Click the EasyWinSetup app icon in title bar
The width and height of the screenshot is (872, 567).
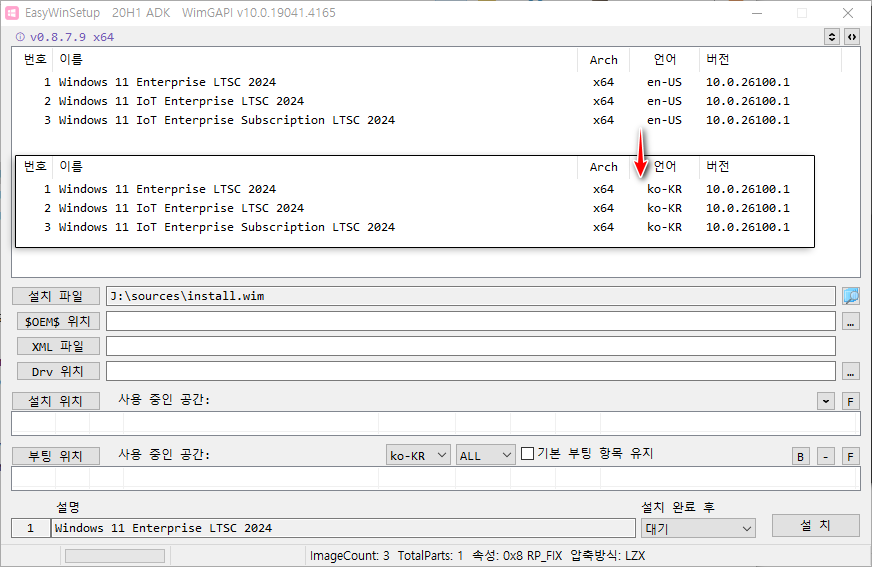12,13
